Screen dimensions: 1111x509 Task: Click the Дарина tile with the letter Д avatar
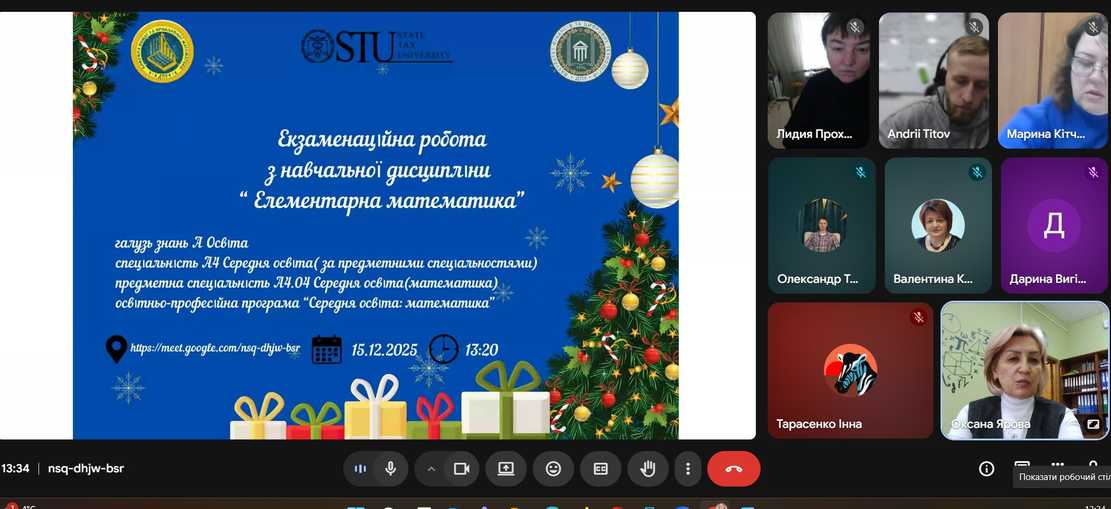(1053, 224)
